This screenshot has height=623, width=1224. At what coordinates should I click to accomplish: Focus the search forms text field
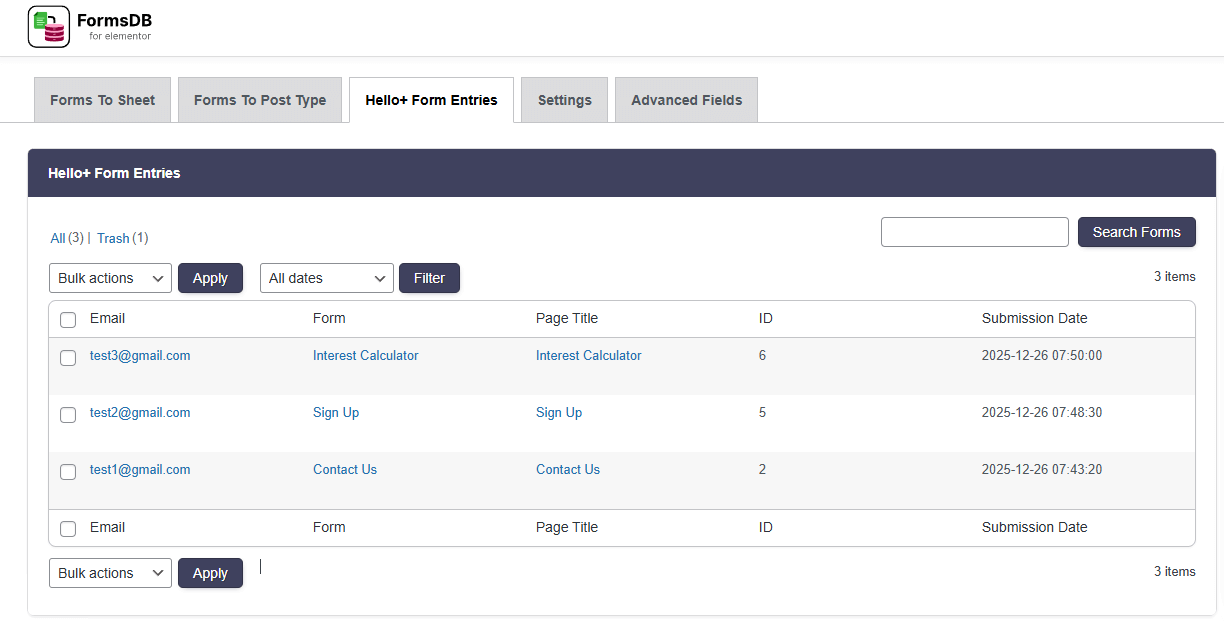[x=974, y=232]
